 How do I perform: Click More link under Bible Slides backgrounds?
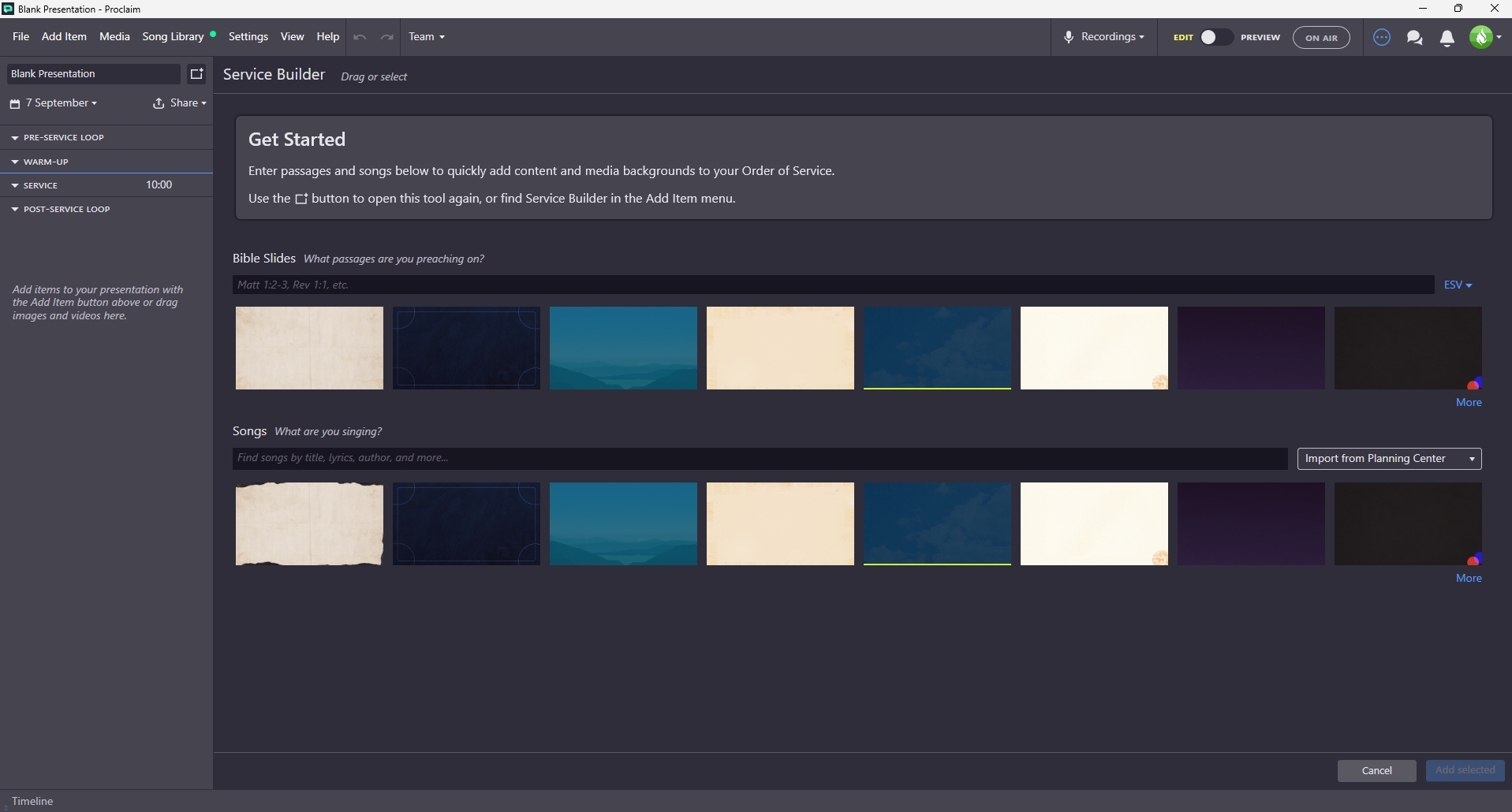pyautogui.click(x=1469, y=402)
